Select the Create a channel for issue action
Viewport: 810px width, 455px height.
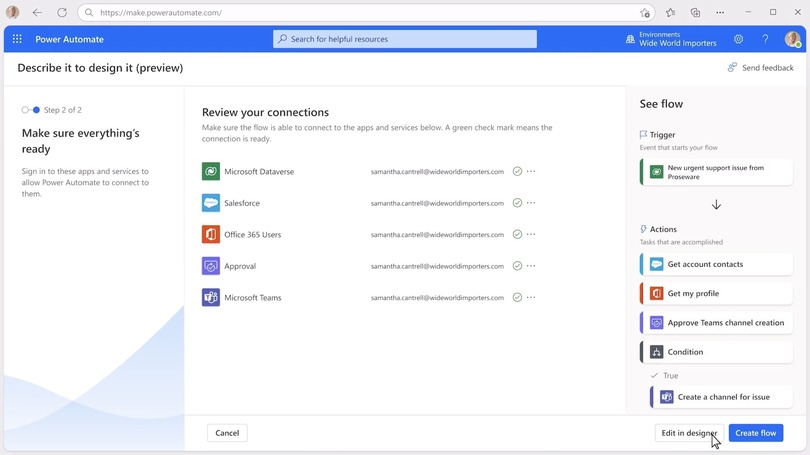pyautogui.click(x=722, y=397)
